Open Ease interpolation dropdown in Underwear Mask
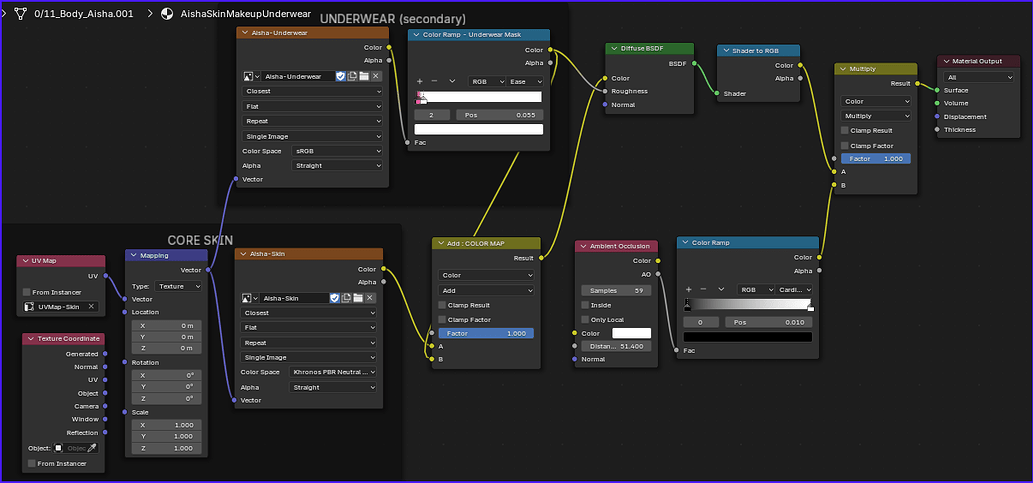 (524, 81)
